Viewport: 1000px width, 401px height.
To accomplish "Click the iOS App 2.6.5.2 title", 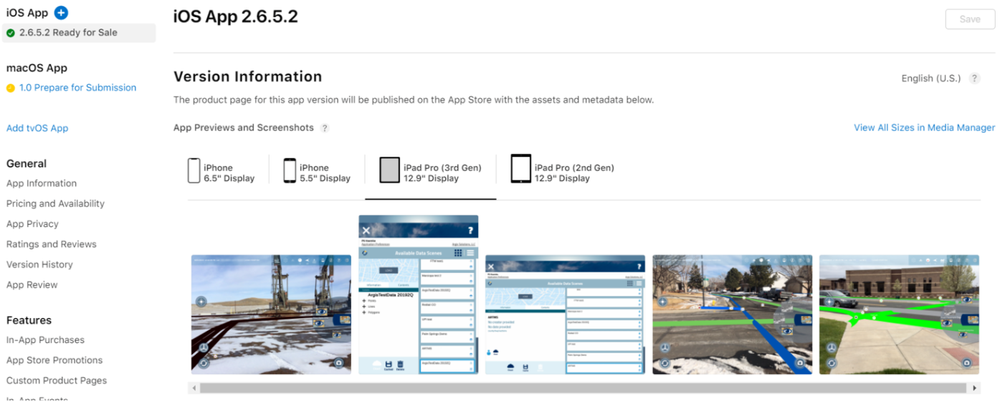I will point(236,17).
